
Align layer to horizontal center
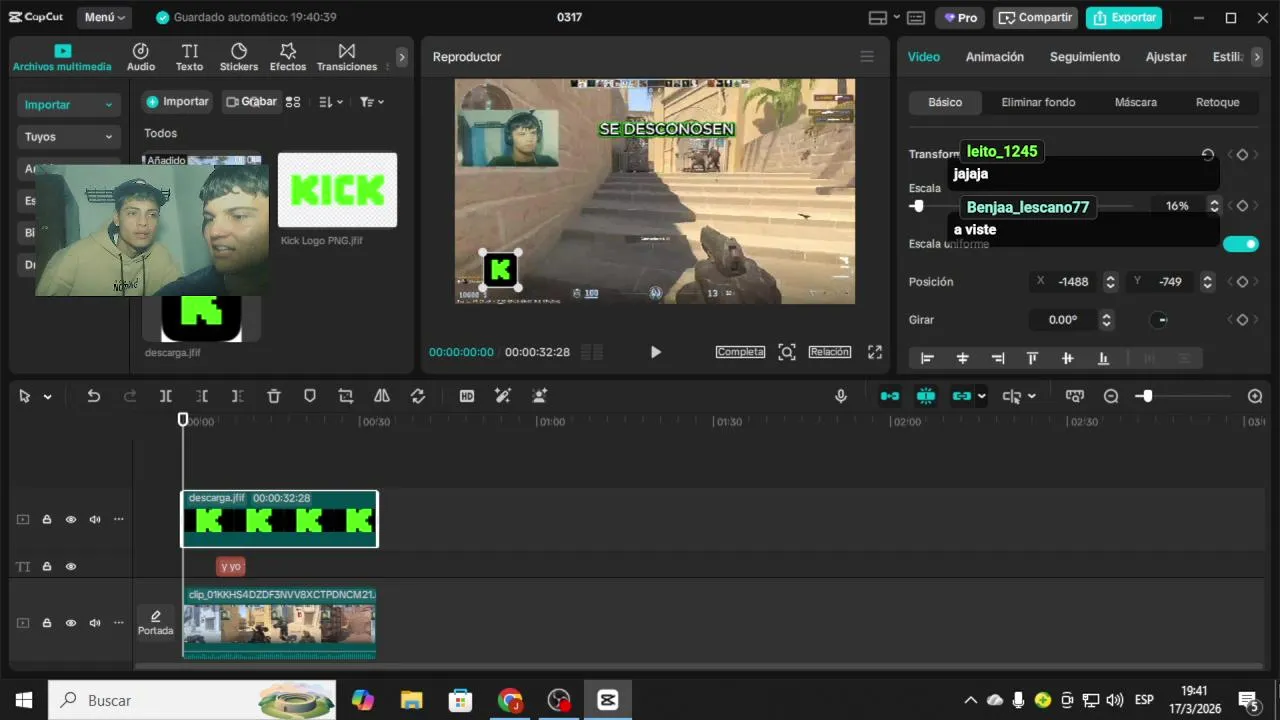click(963, 358)
